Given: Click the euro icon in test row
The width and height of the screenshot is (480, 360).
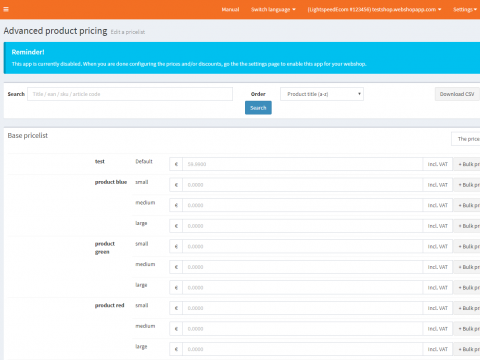Looking at the screenshot, I should [x=176, y=164].
